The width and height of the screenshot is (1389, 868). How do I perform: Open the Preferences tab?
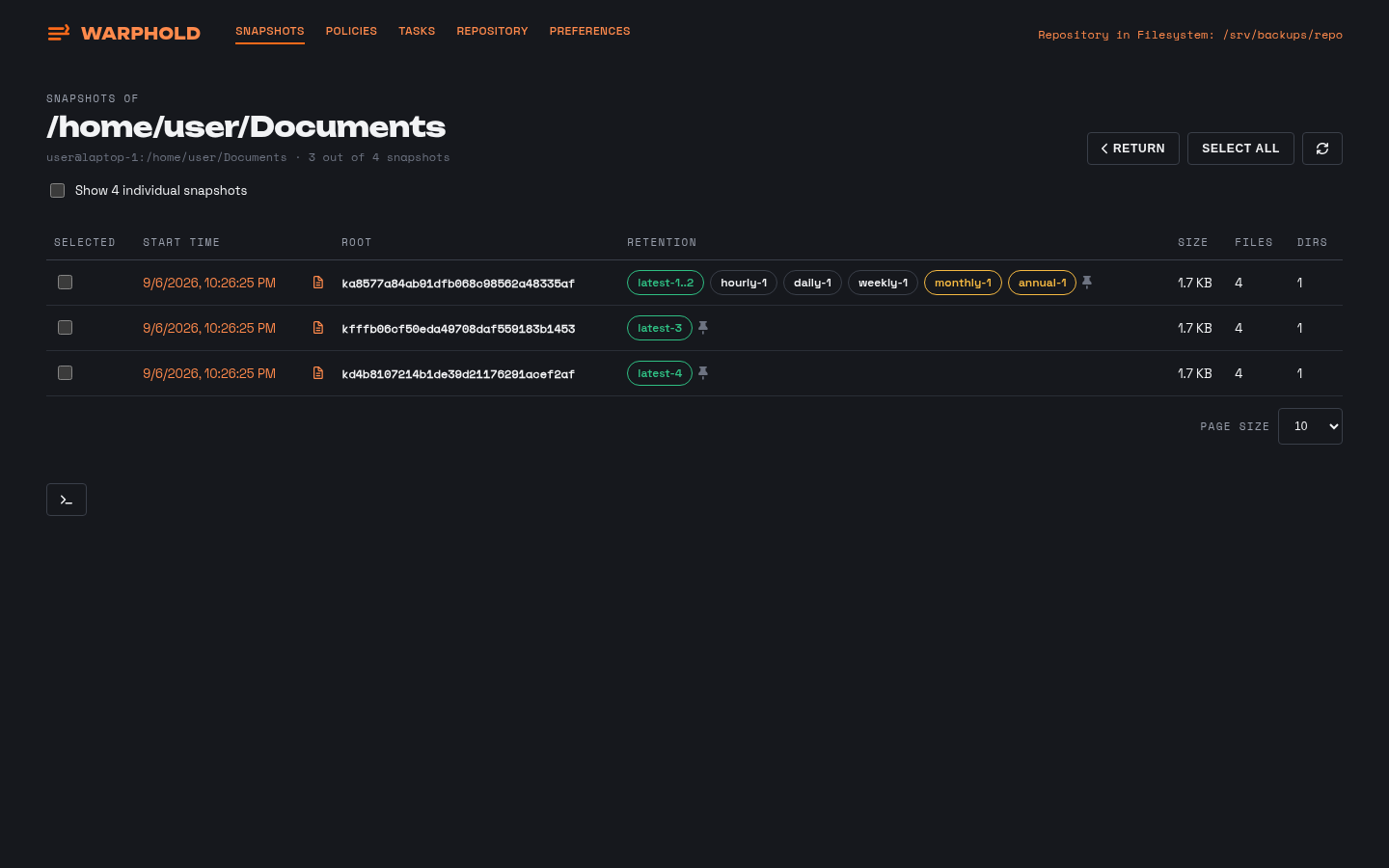pyautogui.click(x=589, y=32)
